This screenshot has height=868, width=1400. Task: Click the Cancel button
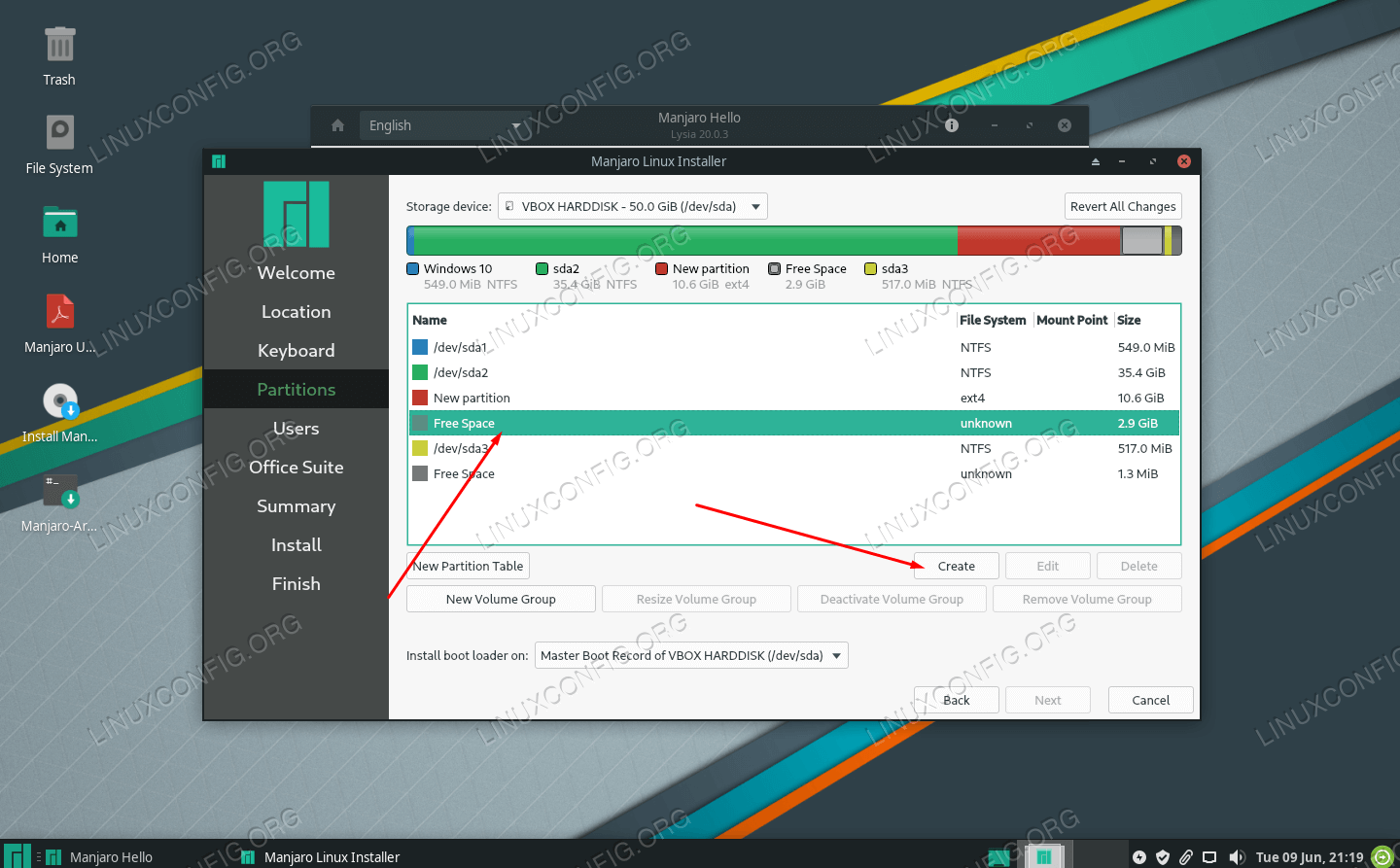tap(1151, 700)
